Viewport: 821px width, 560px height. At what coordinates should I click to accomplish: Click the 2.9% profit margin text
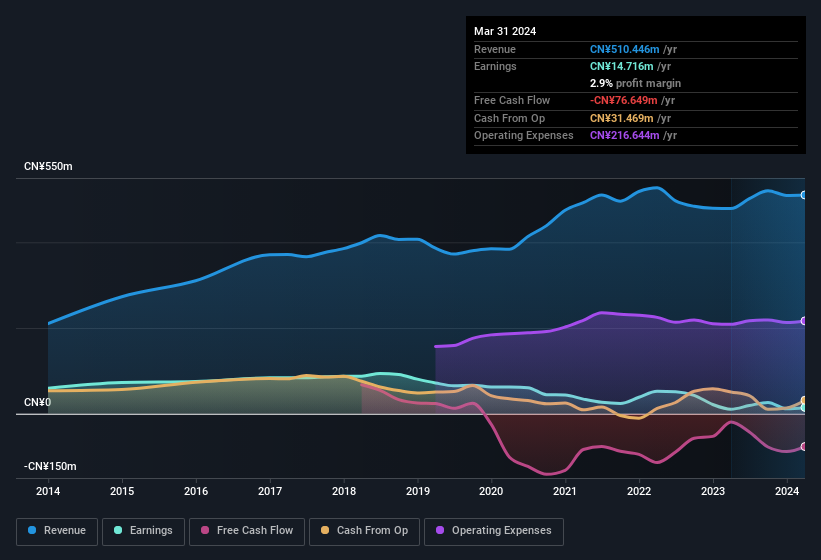(x=635, y=83)
